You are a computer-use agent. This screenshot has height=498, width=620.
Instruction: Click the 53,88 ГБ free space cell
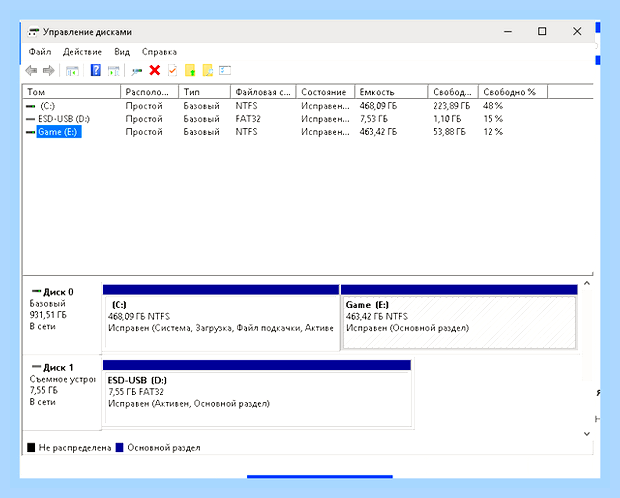click(449, 132)
